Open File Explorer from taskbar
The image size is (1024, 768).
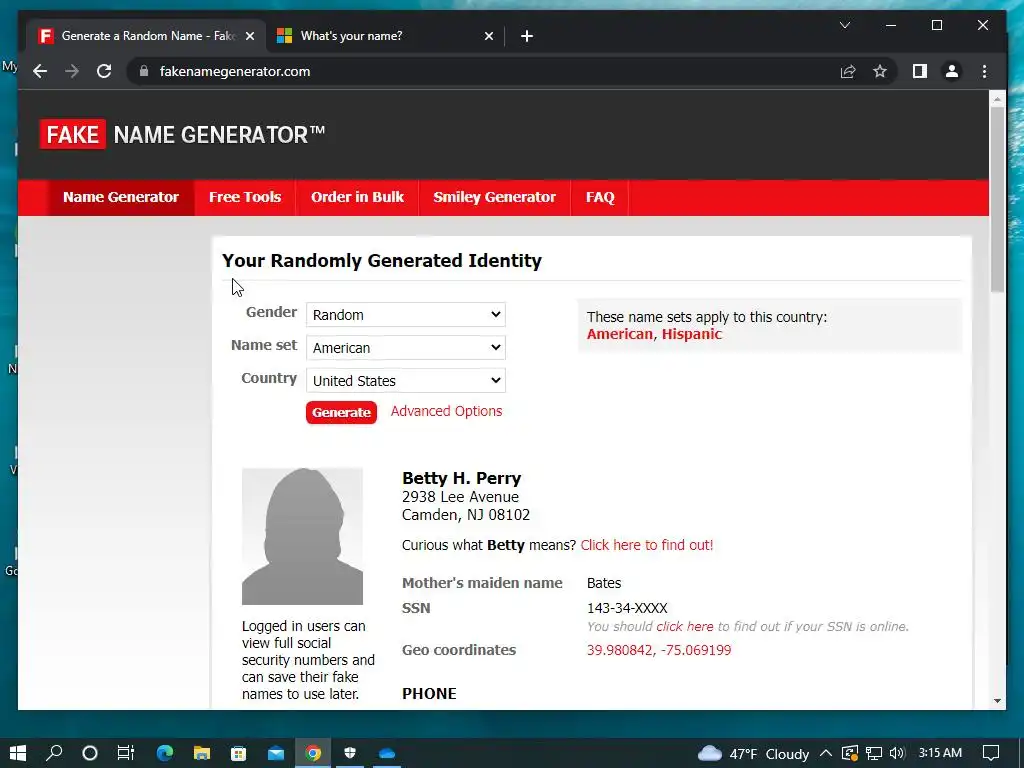(202, 753)
